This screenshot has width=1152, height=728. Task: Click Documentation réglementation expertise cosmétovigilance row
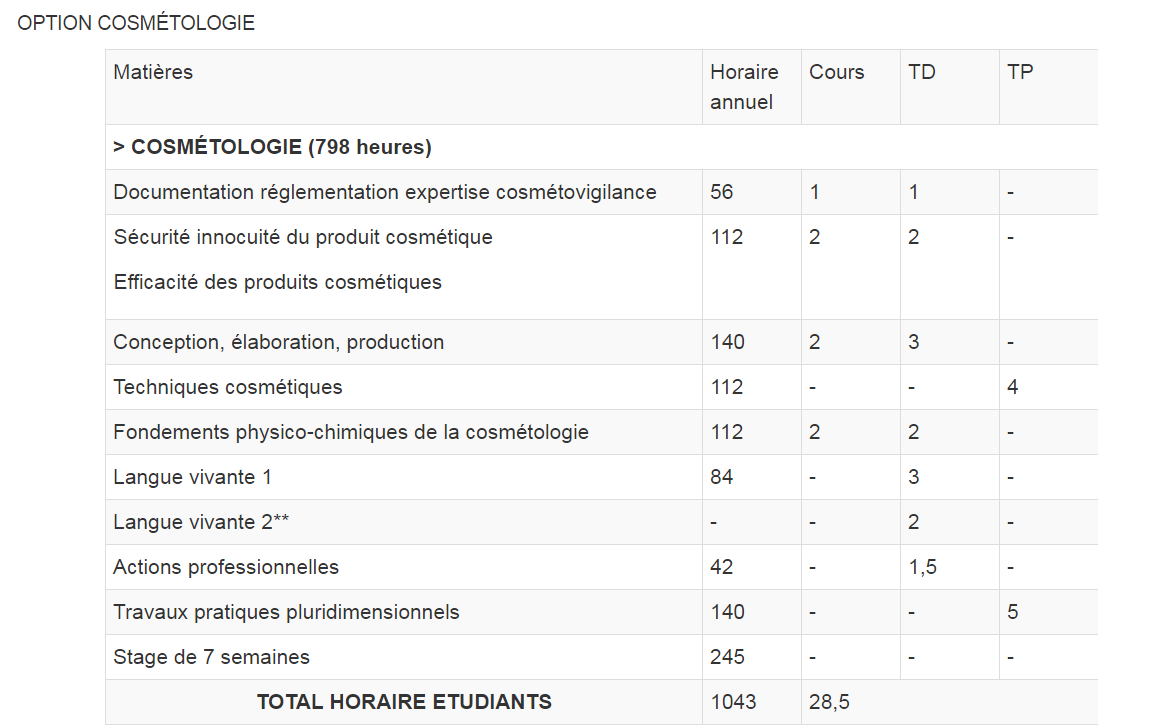tap(602, 192)
